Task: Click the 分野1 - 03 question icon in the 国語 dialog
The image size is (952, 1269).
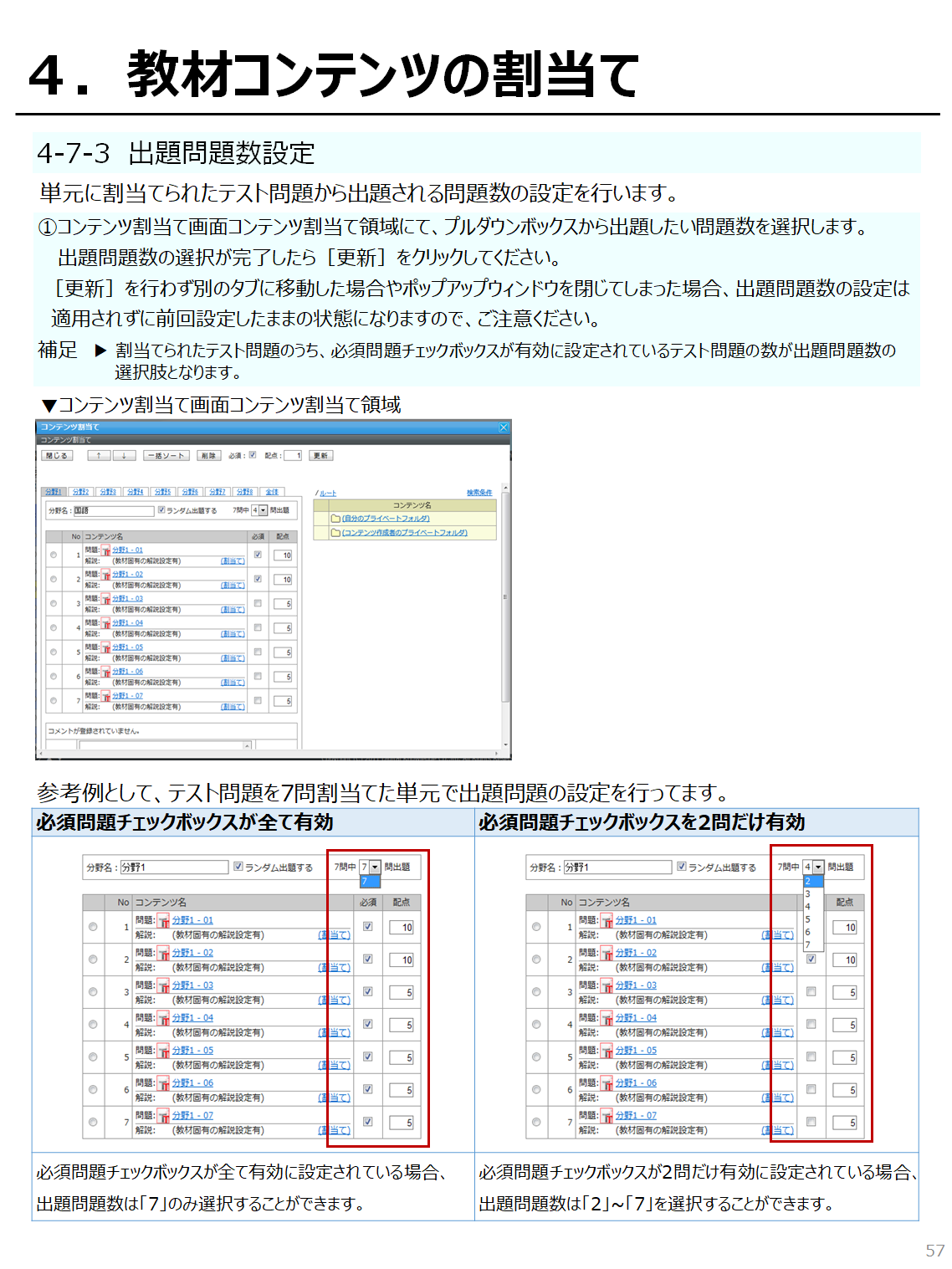Action: pos(106,599)
